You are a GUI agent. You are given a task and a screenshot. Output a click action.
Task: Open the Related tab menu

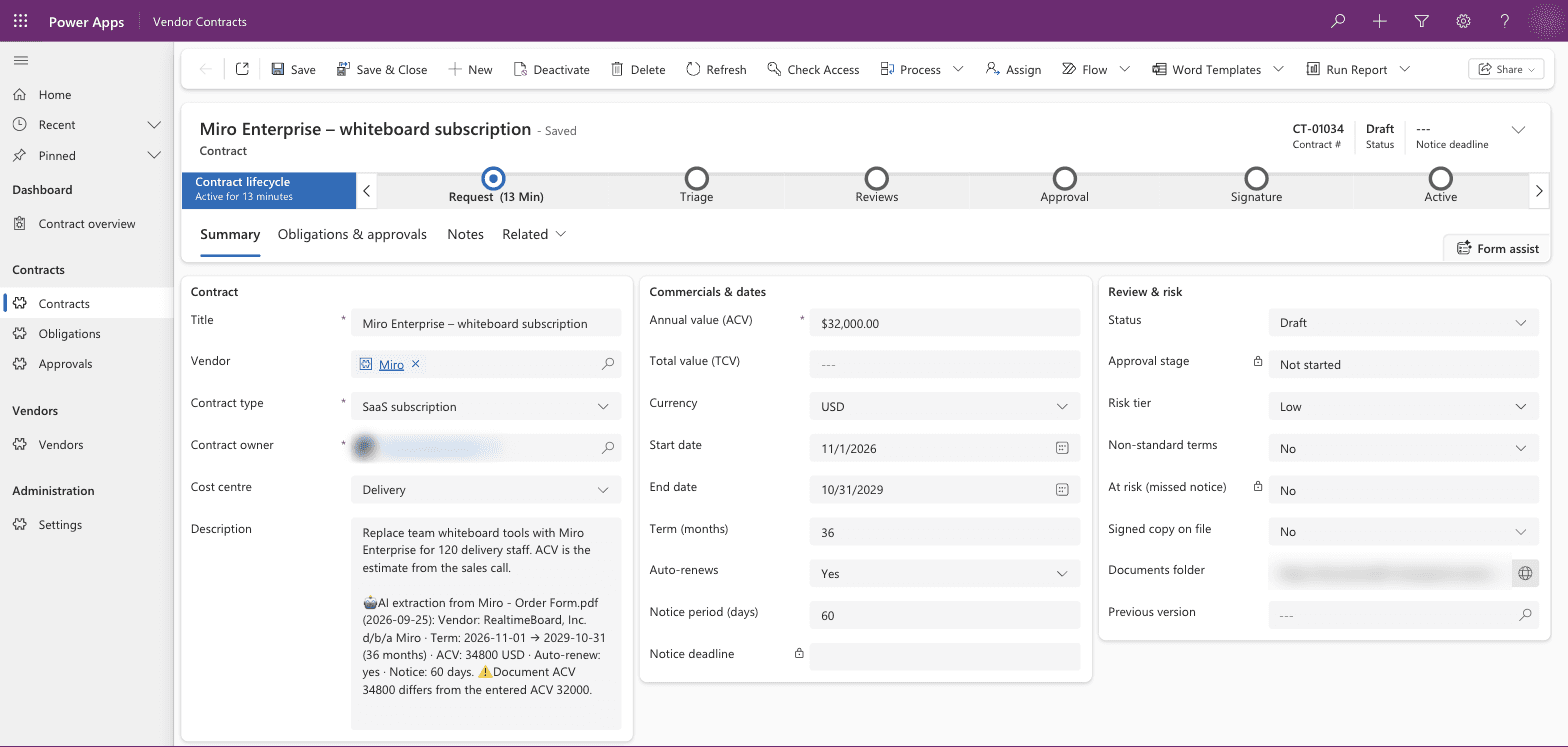pyautogui.click(x=534, y=234)
